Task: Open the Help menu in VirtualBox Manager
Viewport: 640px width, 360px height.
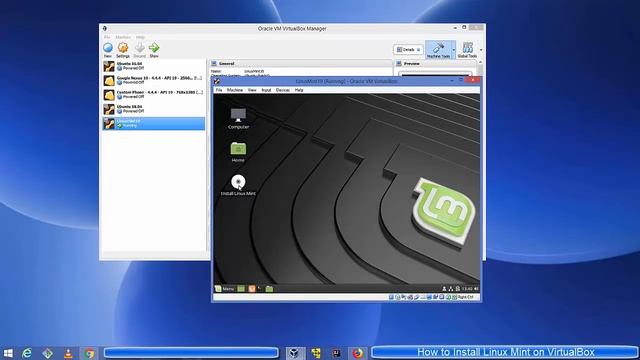Action: 140,37
